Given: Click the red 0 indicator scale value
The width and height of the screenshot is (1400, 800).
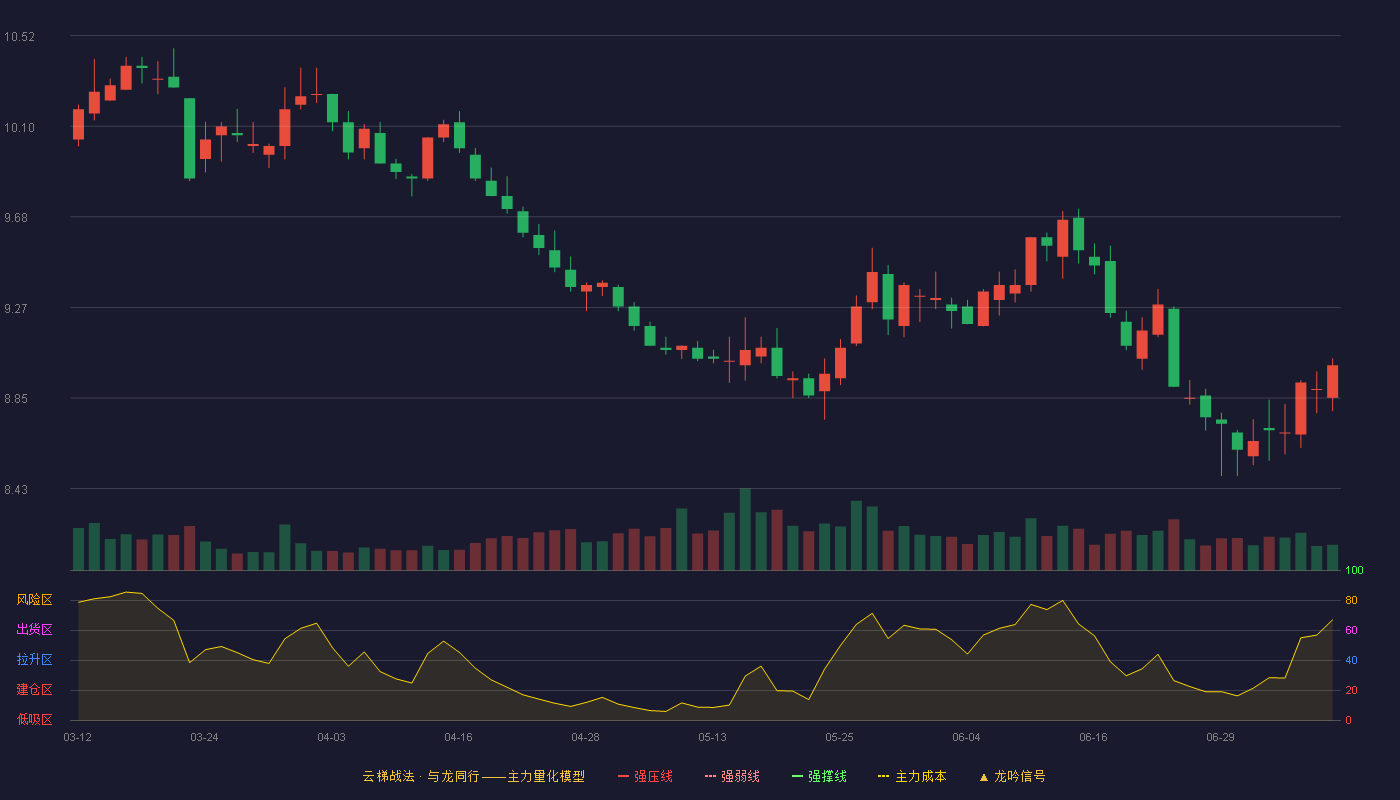Looking at the screenshot, I should (x=1348, y=720).
